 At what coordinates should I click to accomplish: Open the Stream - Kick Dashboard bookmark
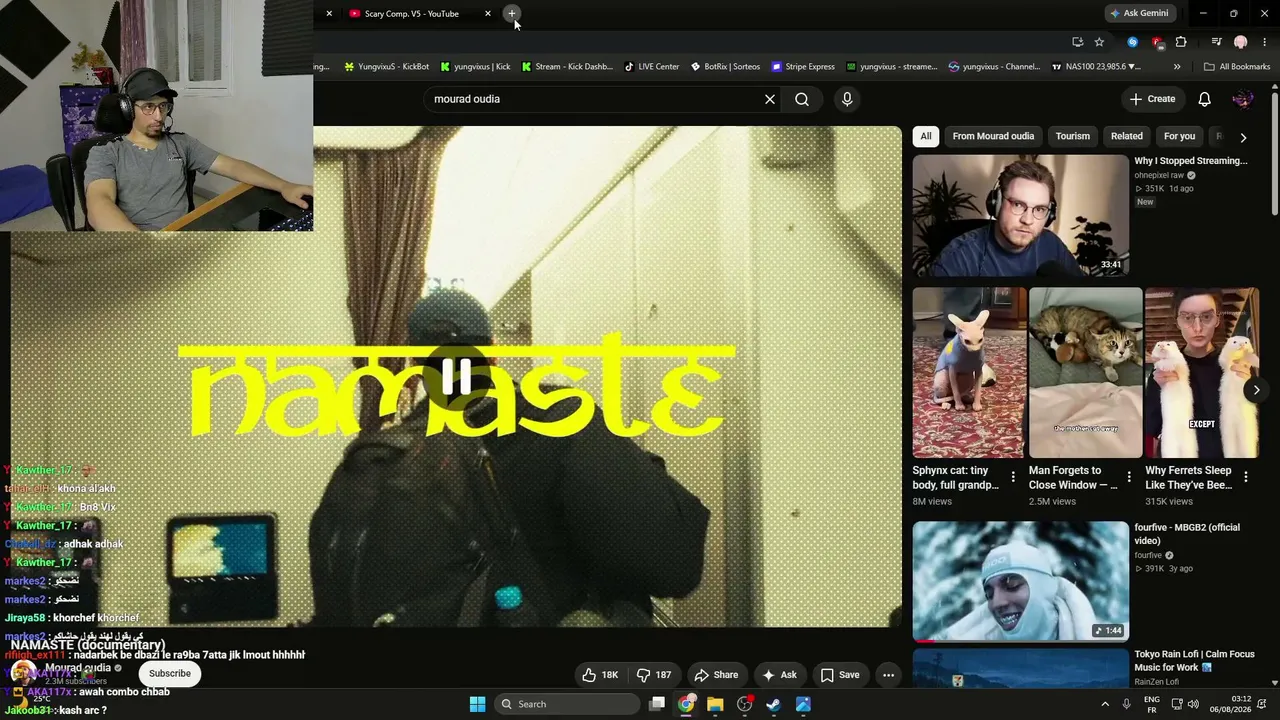[x=566, y=67]
